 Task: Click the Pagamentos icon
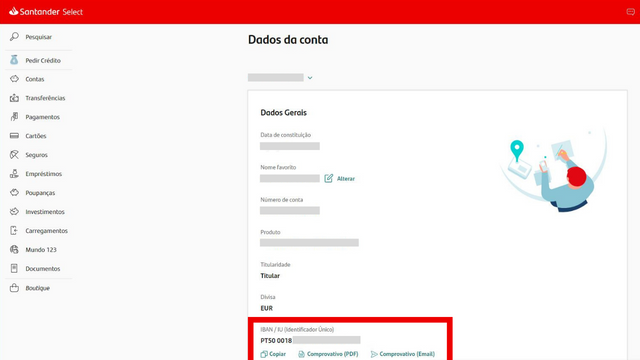point(14,117)
